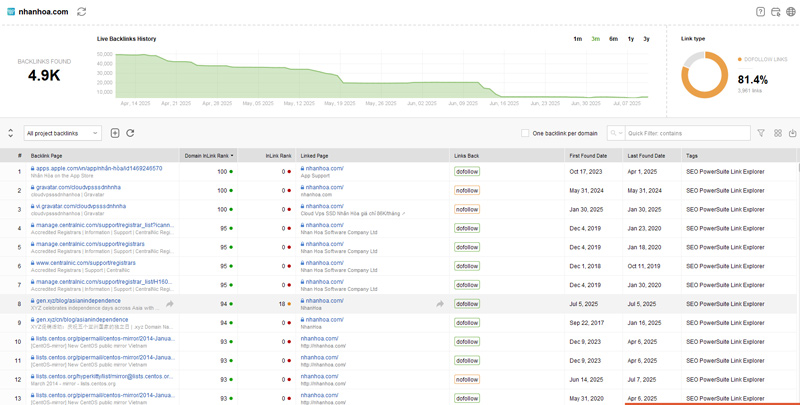Click the grid columns view icon

778,133
